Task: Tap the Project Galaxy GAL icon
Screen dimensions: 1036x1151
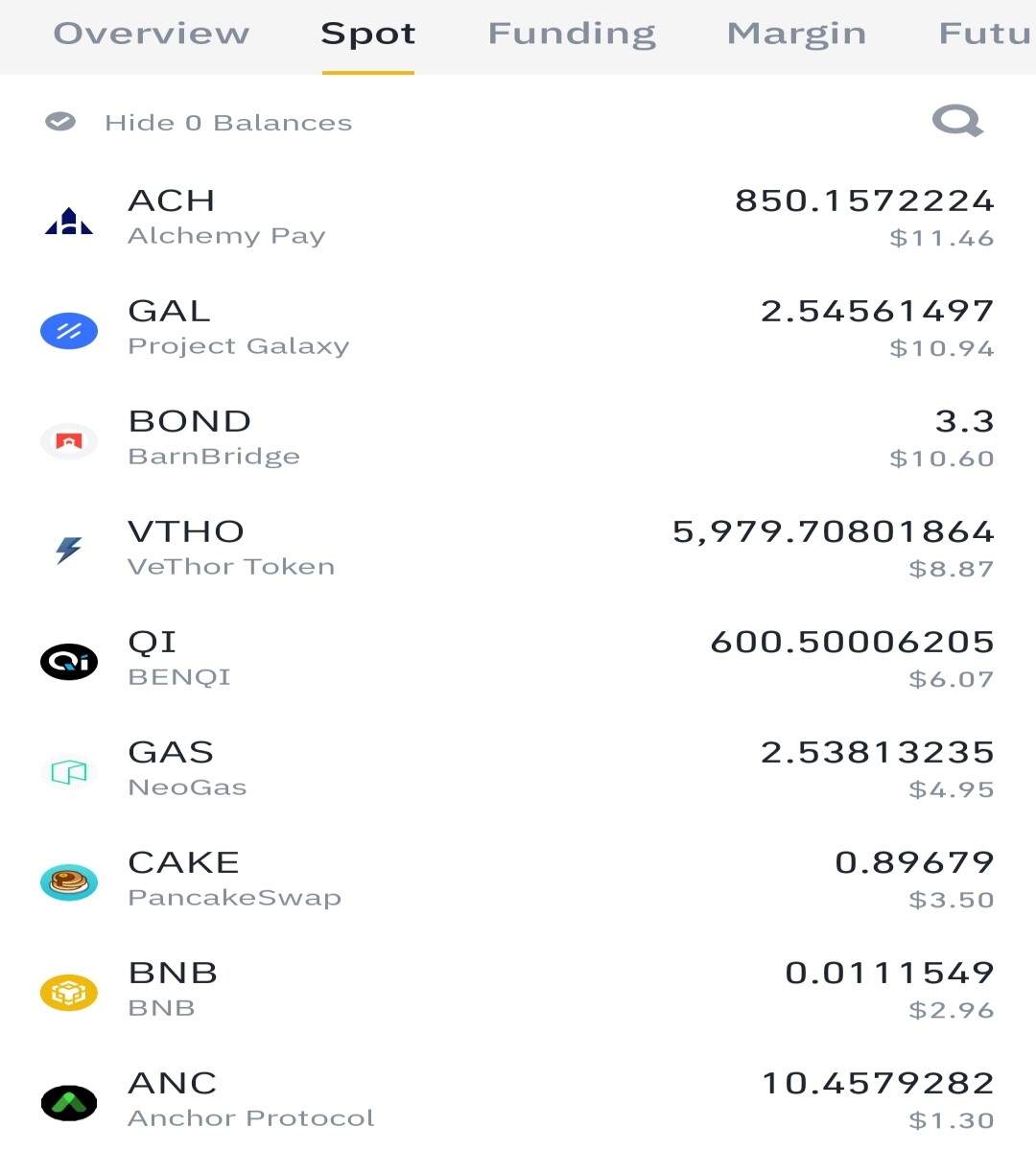Action: (x=69, y=331)
